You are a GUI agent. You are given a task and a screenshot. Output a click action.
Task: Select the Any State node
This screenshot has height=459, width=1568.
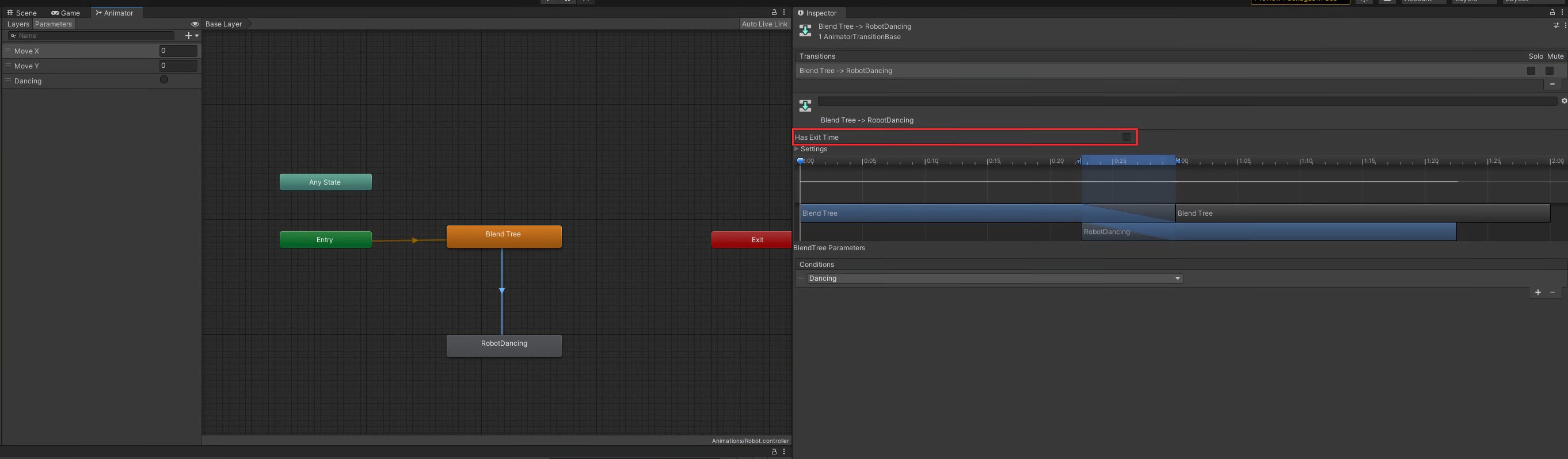326,182
